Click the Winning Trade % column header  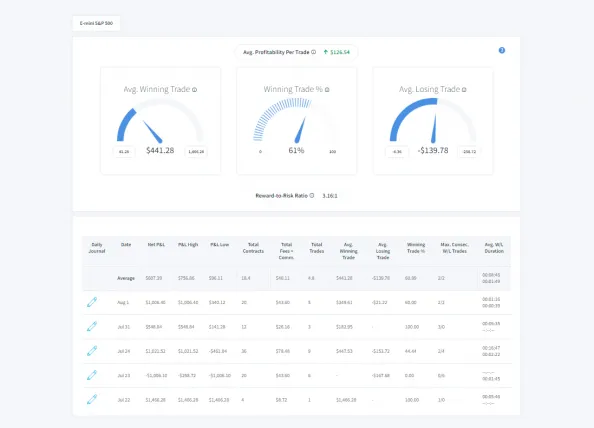(x=416, y=248)
